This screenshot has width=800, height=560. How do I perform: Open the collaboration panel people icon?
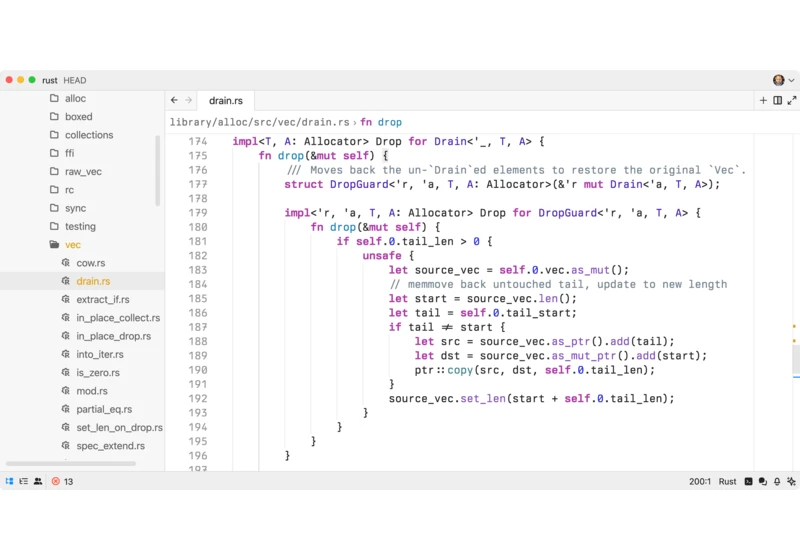(38, 481)
